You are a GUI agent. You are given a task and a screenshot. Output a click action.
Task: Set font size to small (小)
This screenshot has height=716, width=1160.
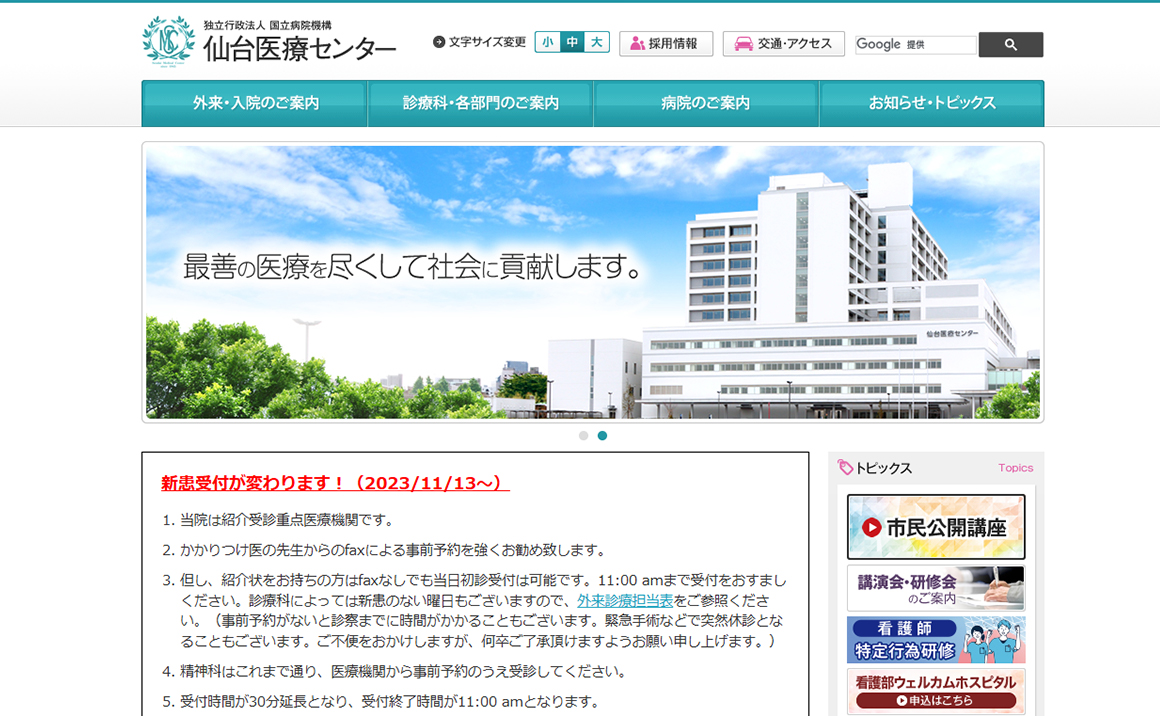[547, 42]
